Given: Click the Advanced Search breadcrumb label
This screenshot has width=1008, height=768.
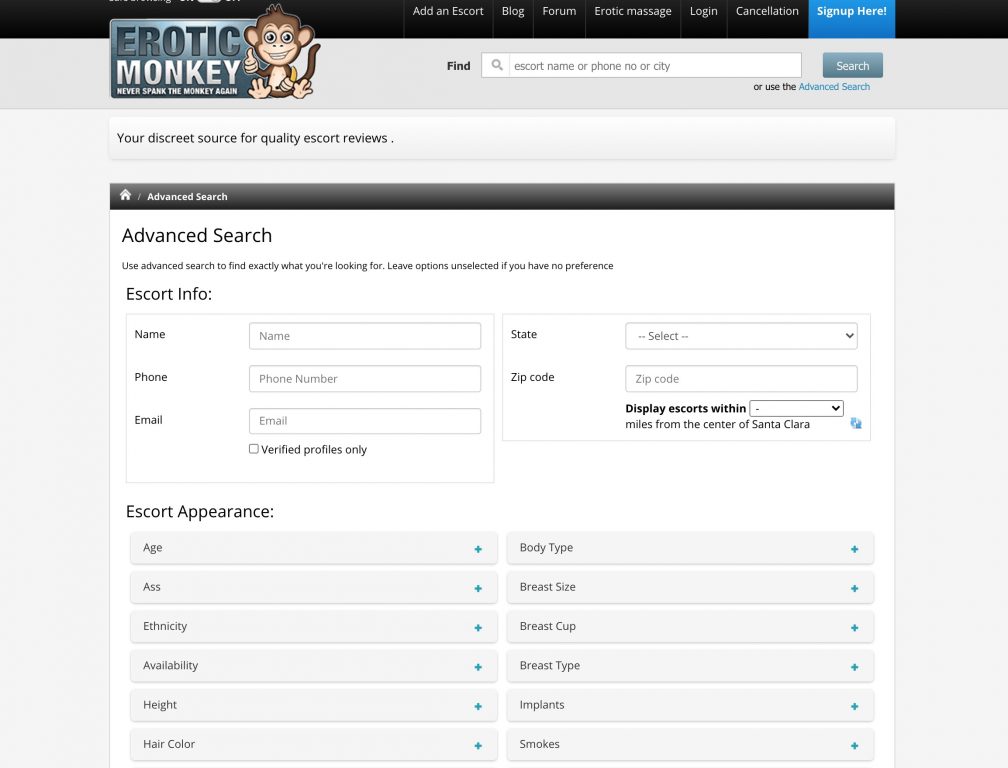Looking at the screenshot, I should click(187, 197).
